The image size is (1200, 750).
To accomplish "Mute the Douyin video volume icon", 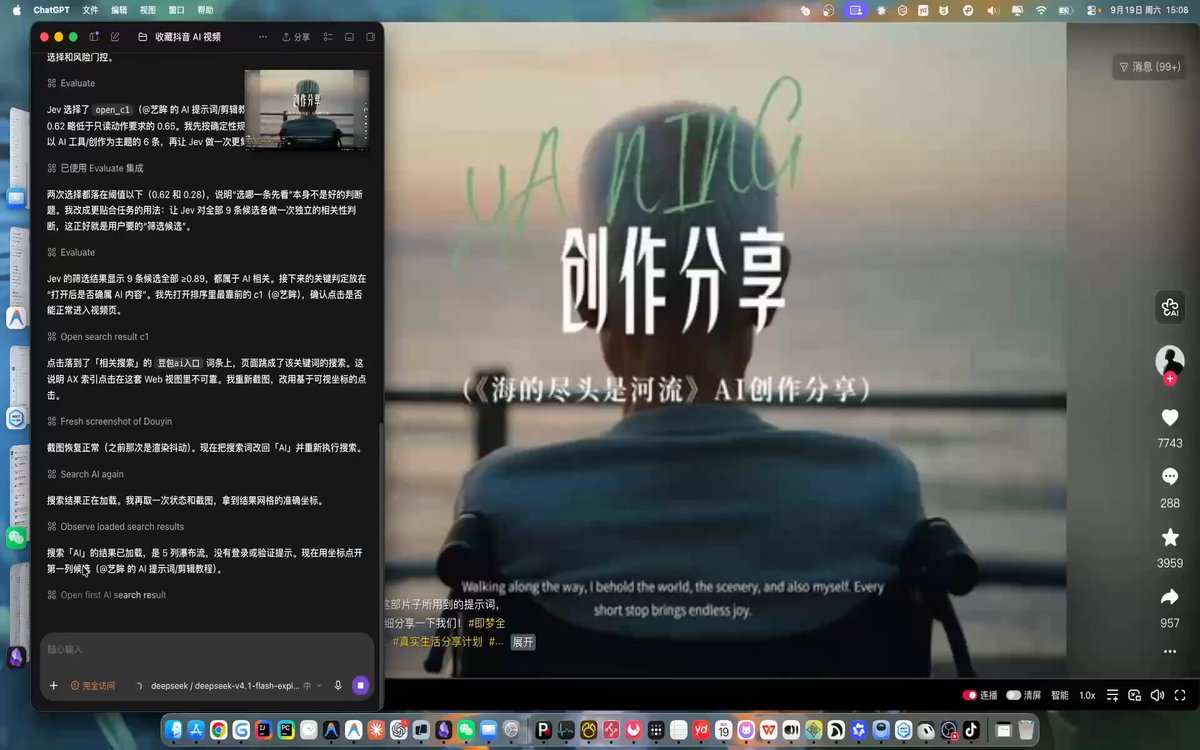I will [x=1158, y=695].
